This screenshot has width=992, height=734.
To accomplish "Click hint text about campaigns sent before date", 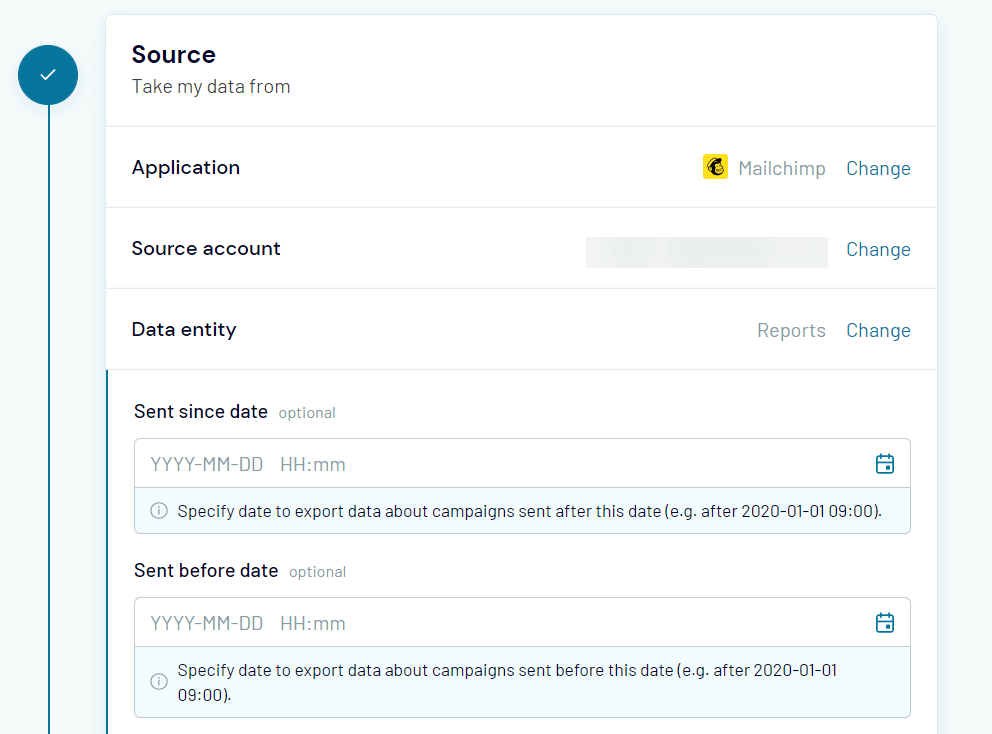I will (507, 682).
